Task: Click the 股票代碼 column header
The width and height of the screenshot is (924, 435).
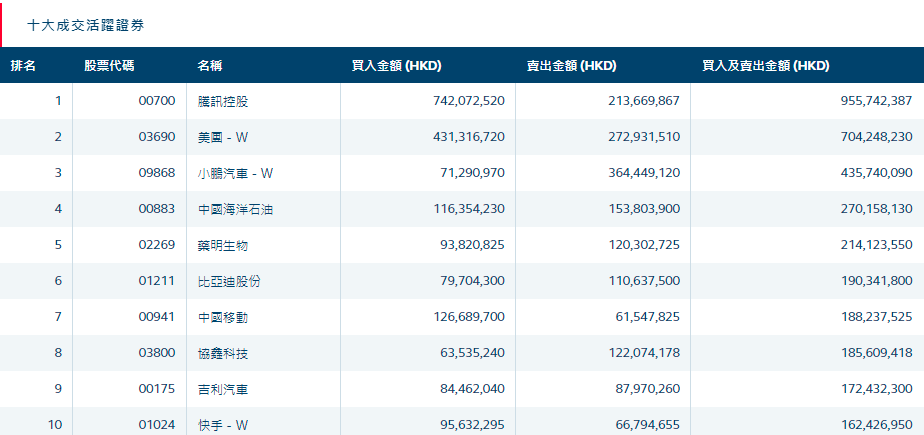Action: click(x=109, y=66)
